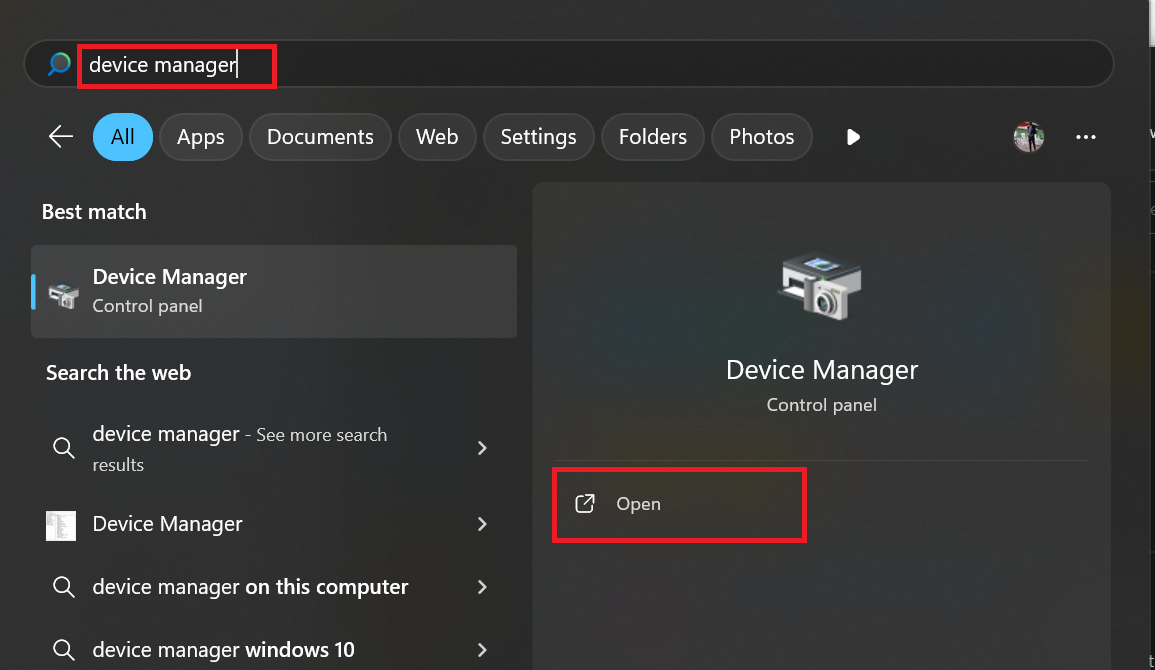
Task: Click the search magnifier icon in search box
Action: 59,65
